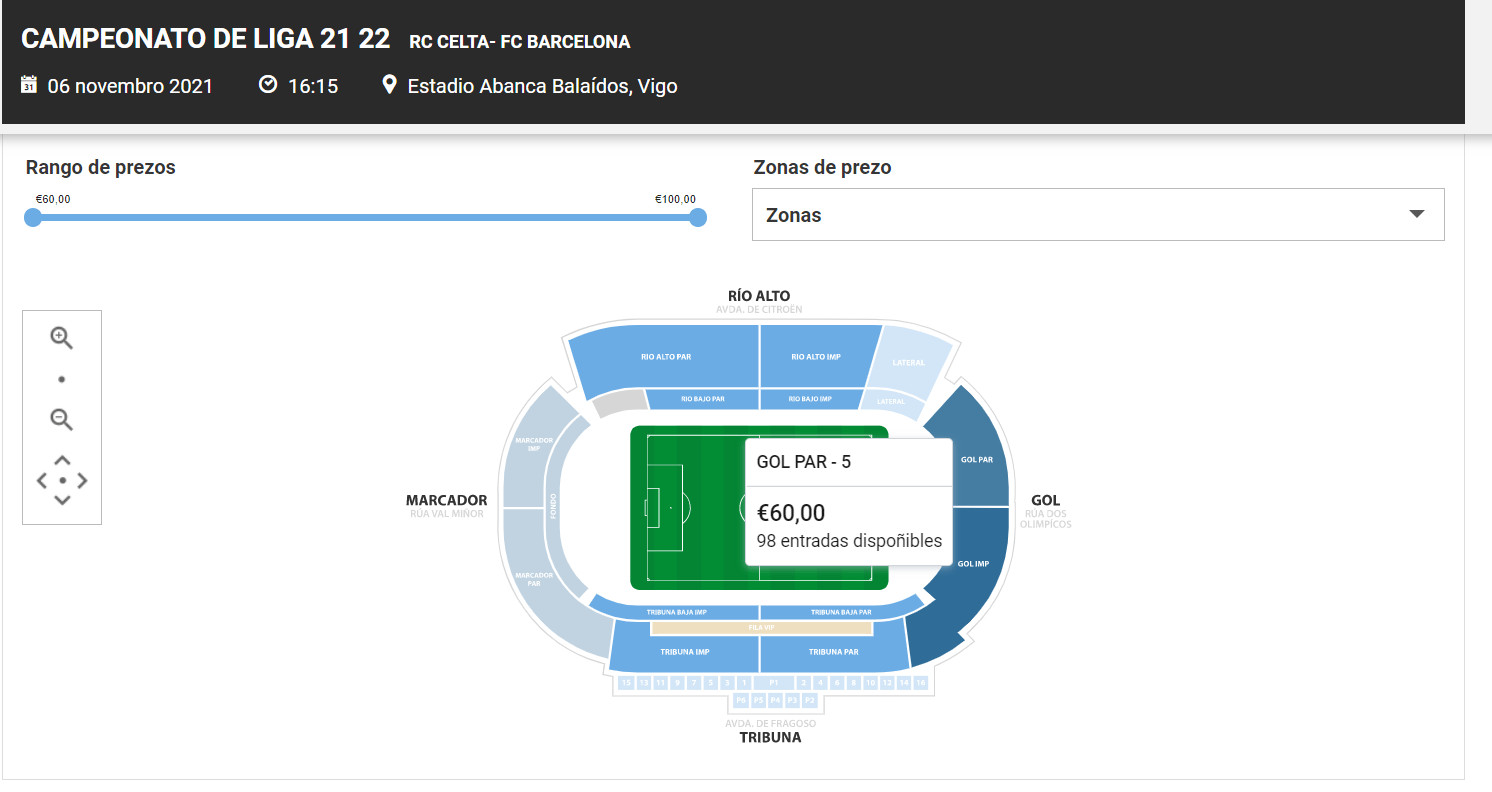The width and height of the screenshot is (1492, 792).
Task: Select the zoom-in magnifier on the stadium map
Action: click(61, 338)
